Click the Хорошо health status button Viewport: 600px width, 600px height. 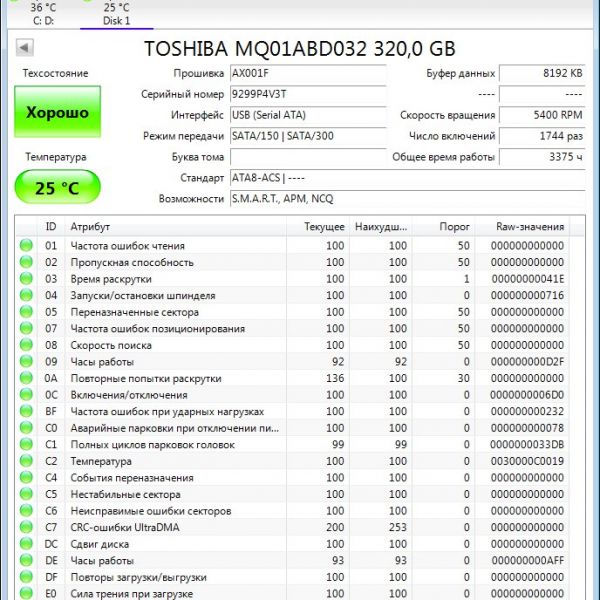point(57,112)
